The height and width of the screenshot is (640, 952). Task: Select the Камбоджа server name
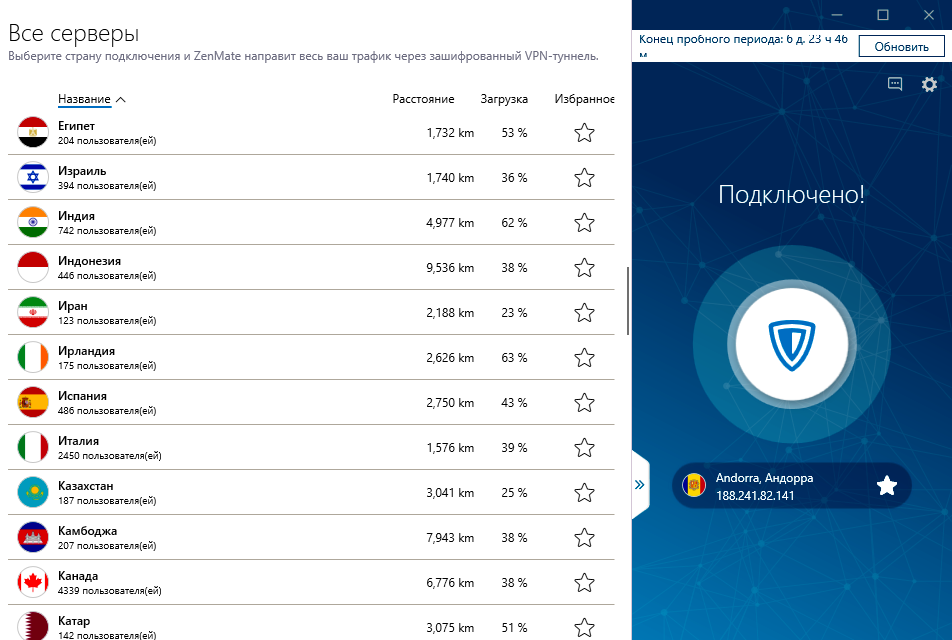click(x=87, y=530)
